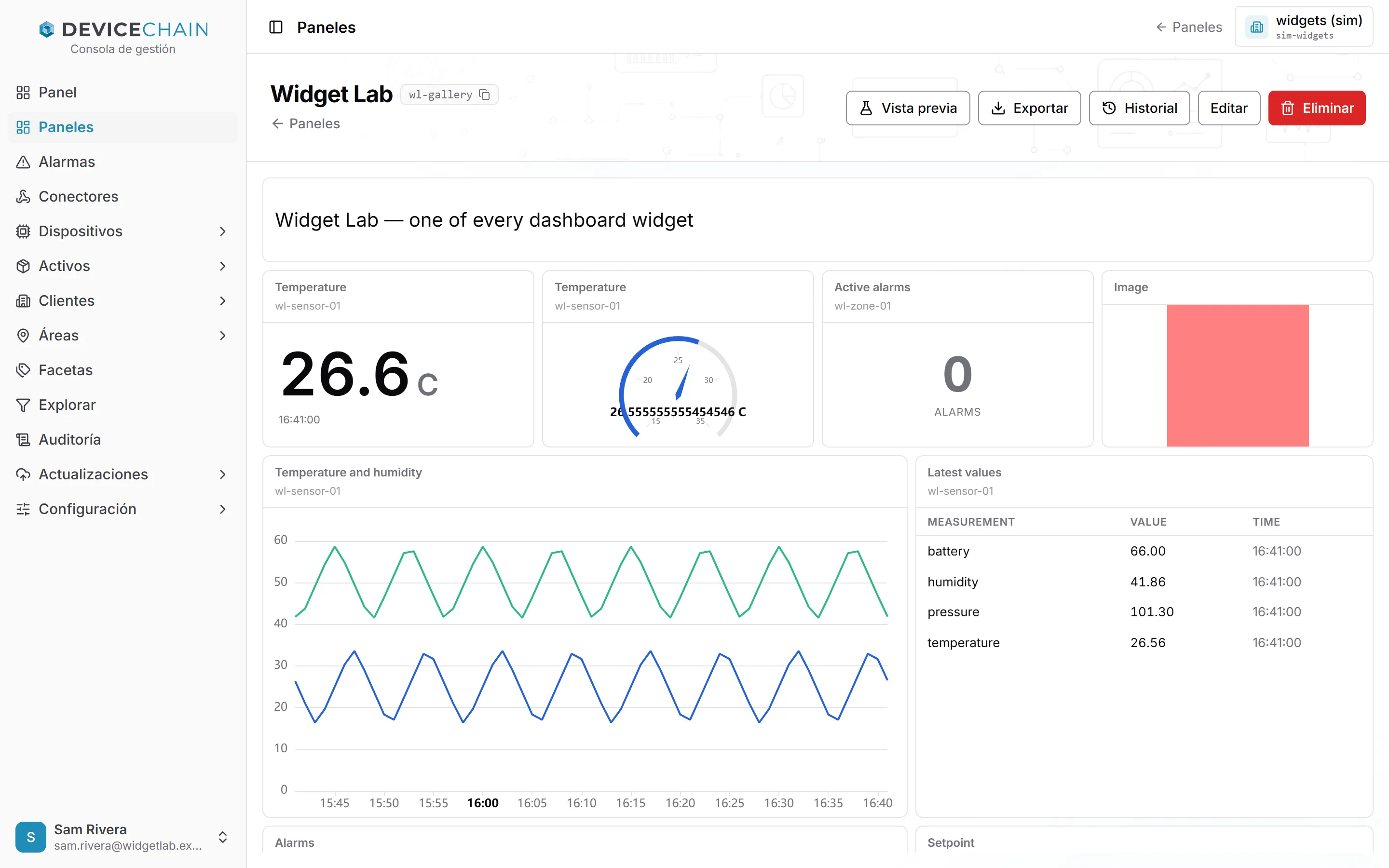Open Explorar filter item

123,405
